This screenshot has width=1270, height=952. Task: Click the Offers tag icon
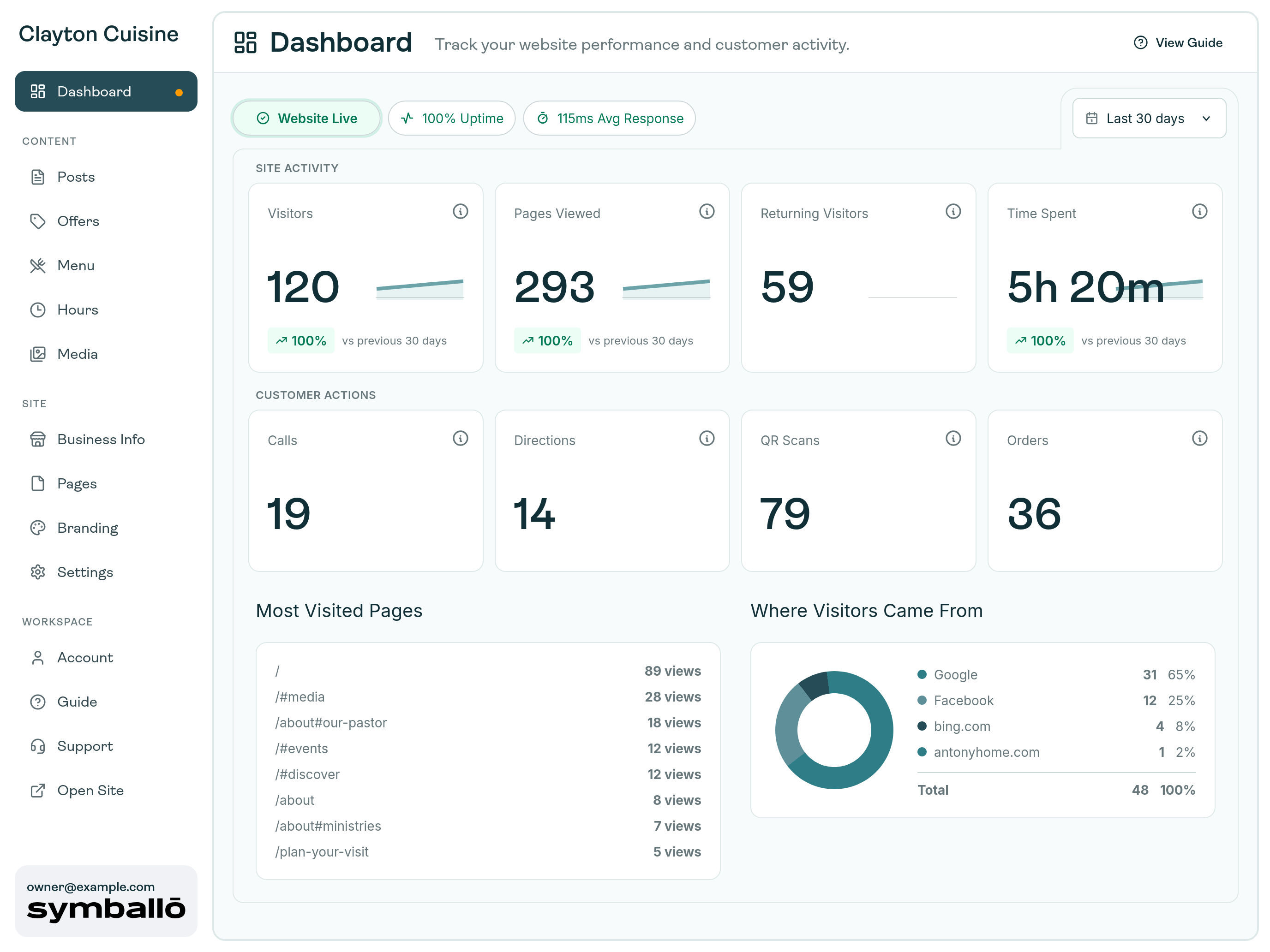[x=38, y=221]
